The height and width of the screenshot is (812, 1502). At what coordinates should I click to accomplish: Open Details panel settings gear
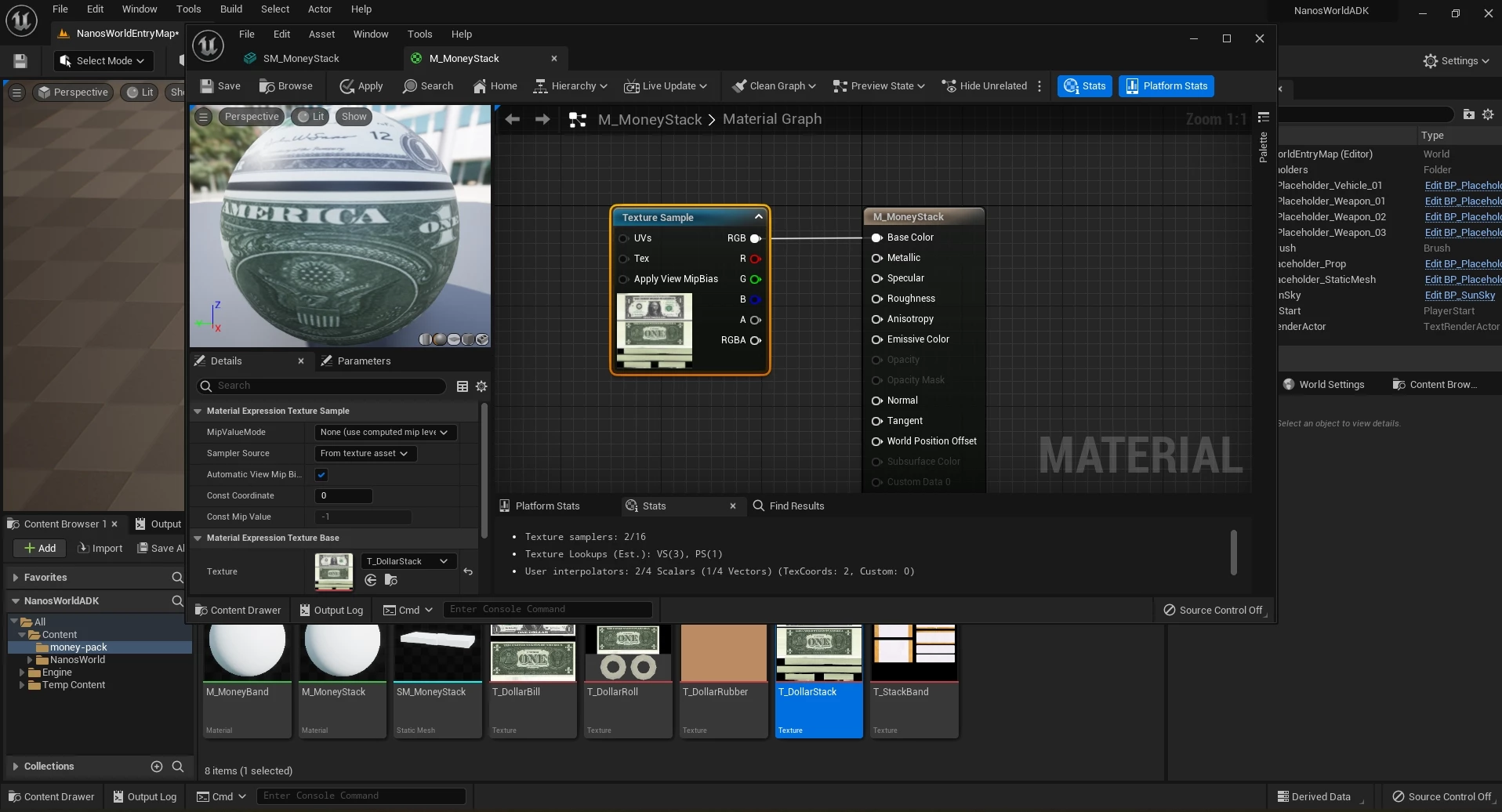[481, 386]
